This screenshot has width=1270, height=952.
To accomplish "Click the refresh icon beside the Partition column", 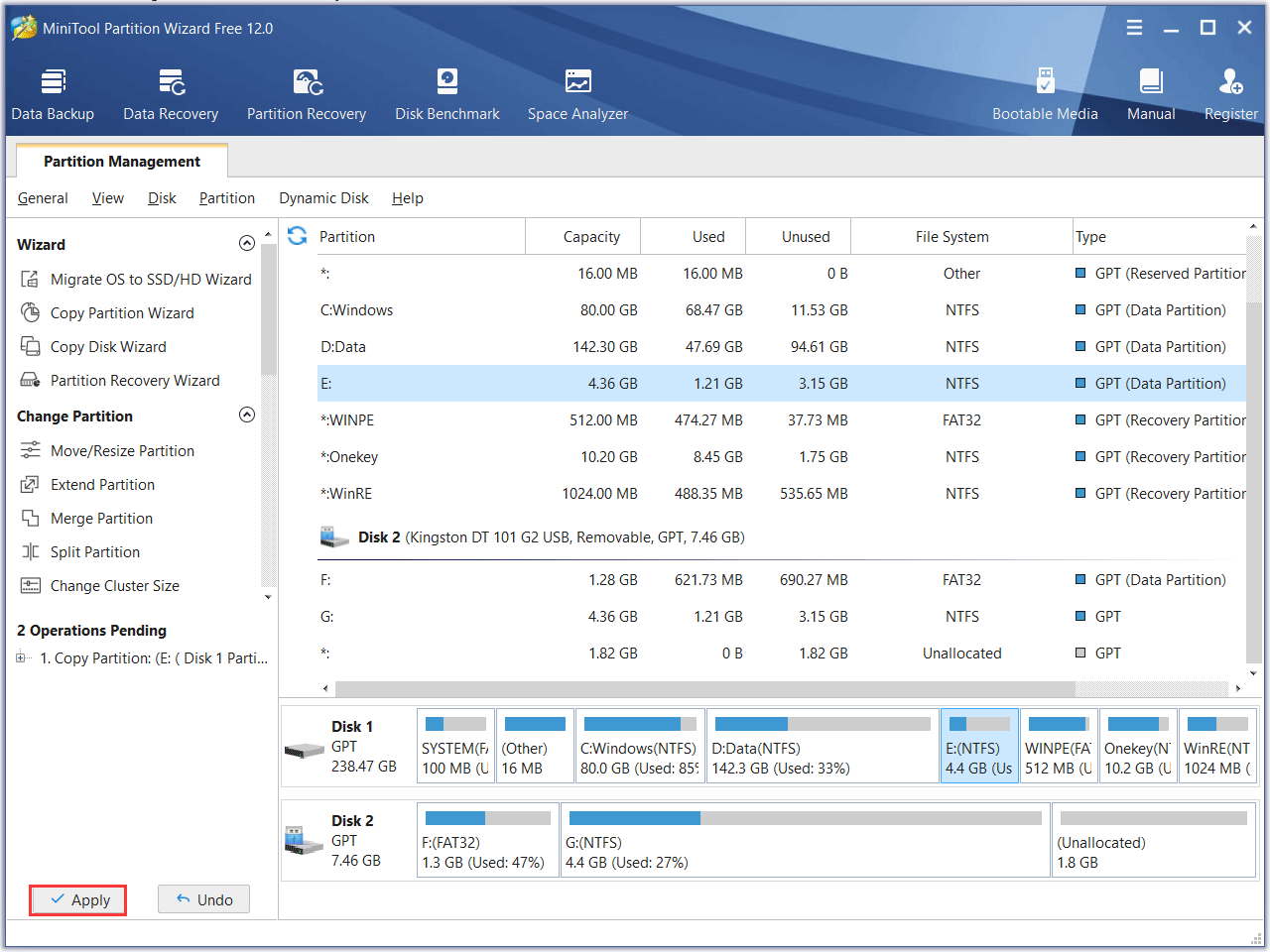I will [297, 236].
